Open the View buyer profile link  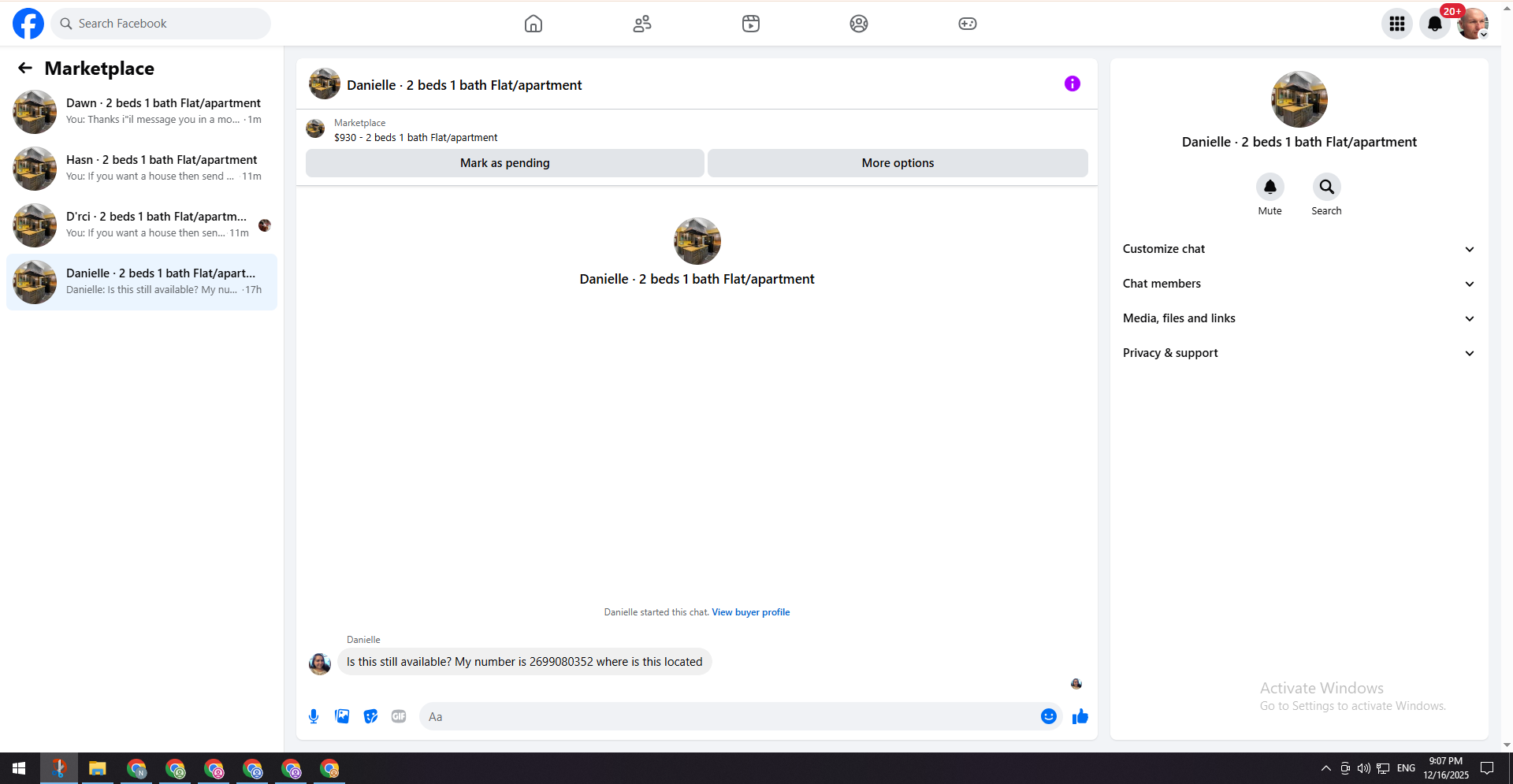[750, 612]
